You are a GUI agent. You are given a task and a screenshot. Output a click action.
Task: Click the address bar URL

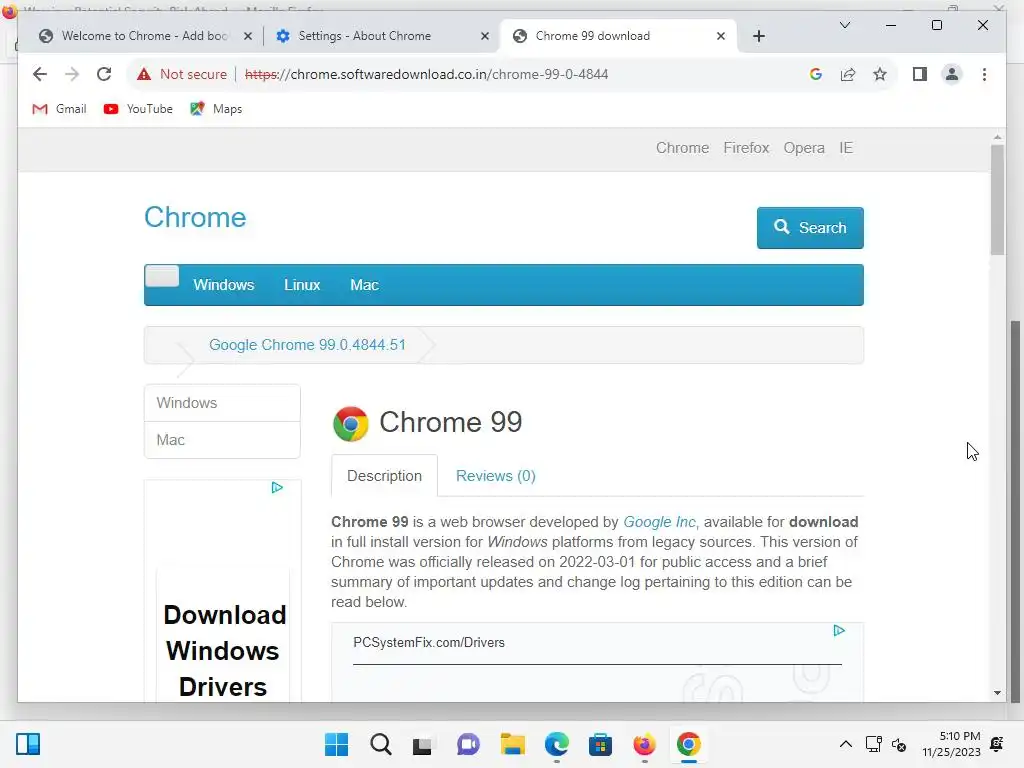(426, 74)
